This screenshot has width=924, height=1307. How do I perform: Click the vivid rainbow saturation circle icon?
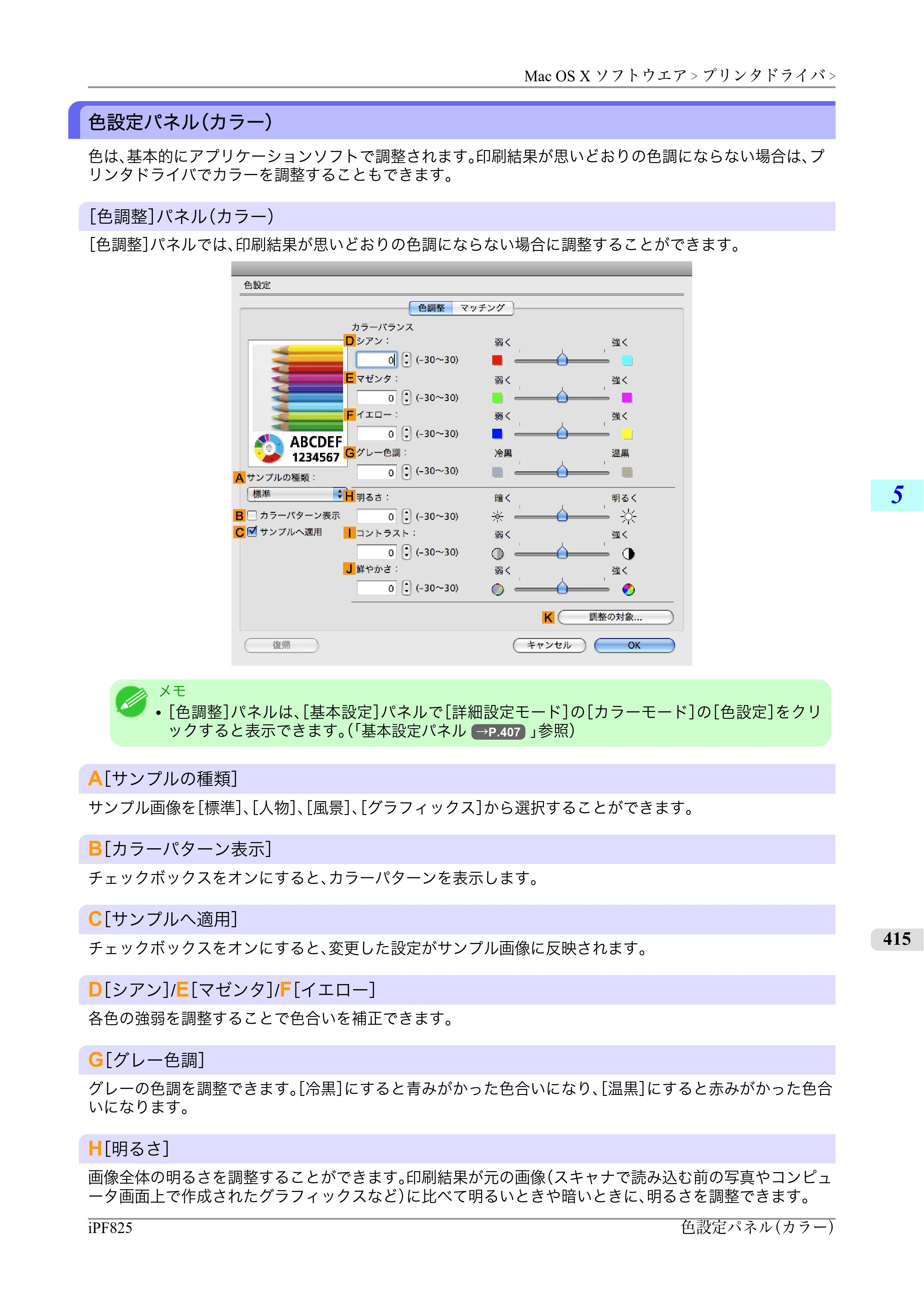pos(628,589)
